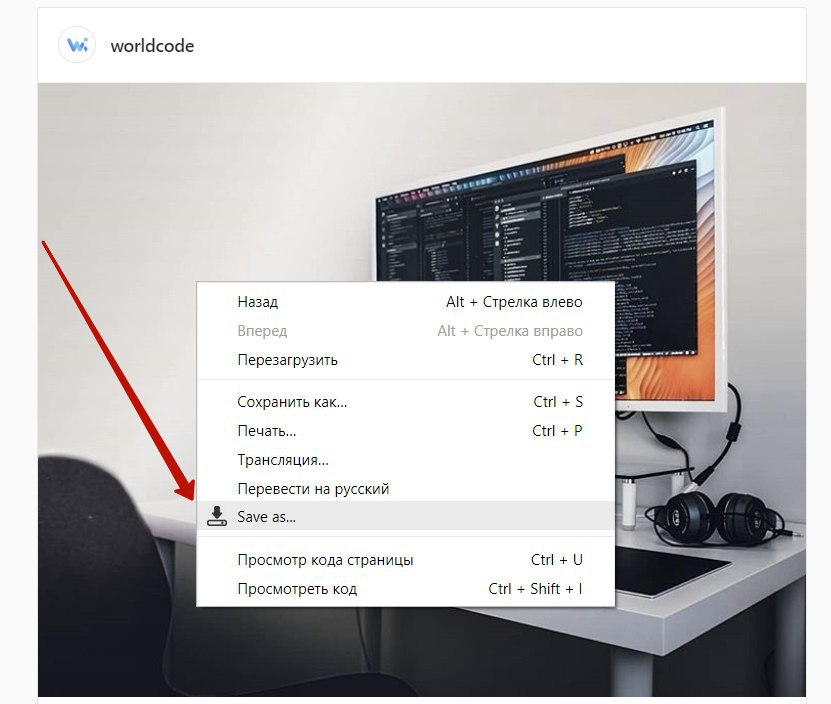Click the Alt + Стрелка влево shortcut text
Screen dimensions: 831x704
pos(514,302)
